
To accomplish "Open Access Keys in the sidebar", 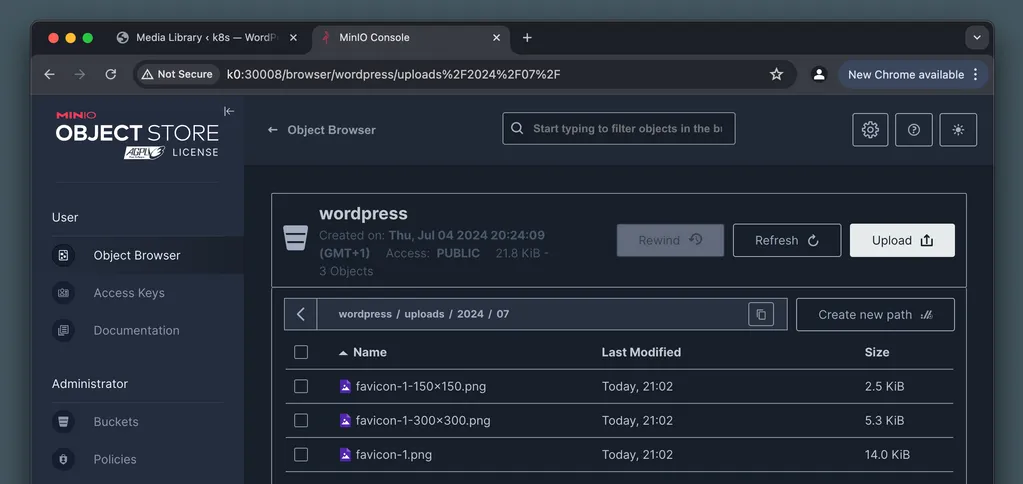I will (129, 293).
